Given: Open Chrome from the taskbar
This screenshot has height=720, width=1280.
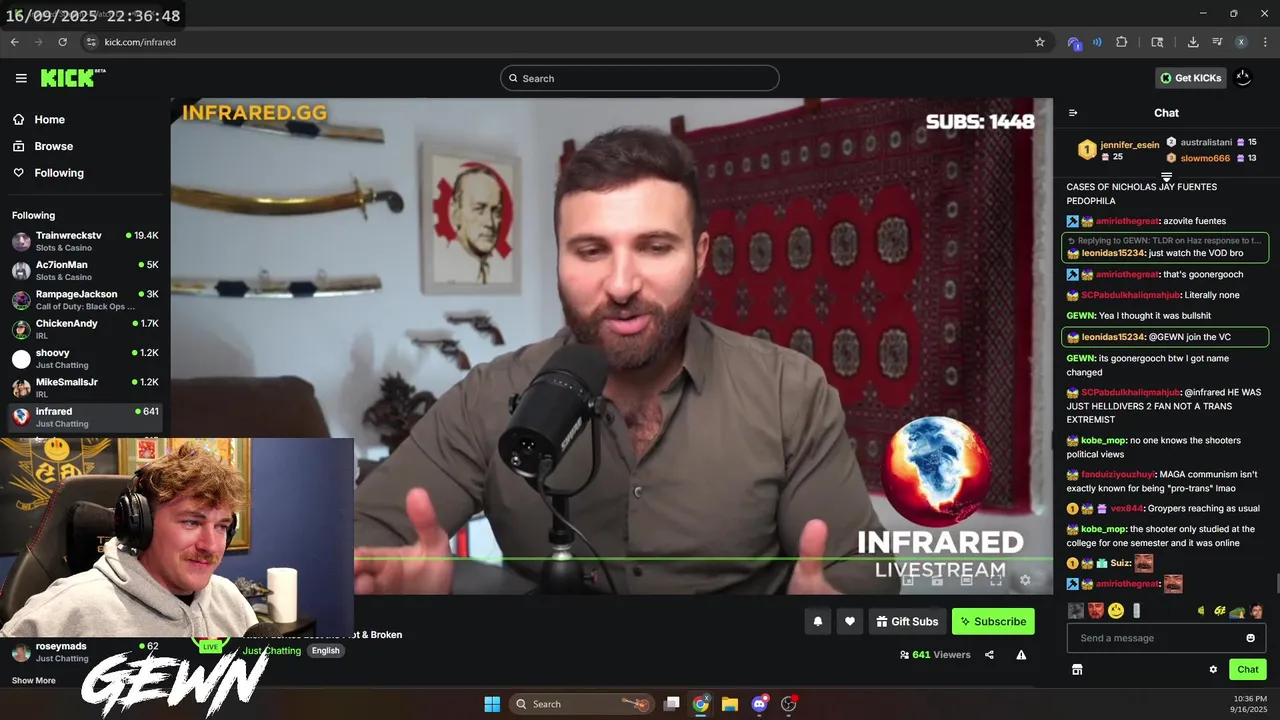Looking at the screenshot, I should pos(701,704).
